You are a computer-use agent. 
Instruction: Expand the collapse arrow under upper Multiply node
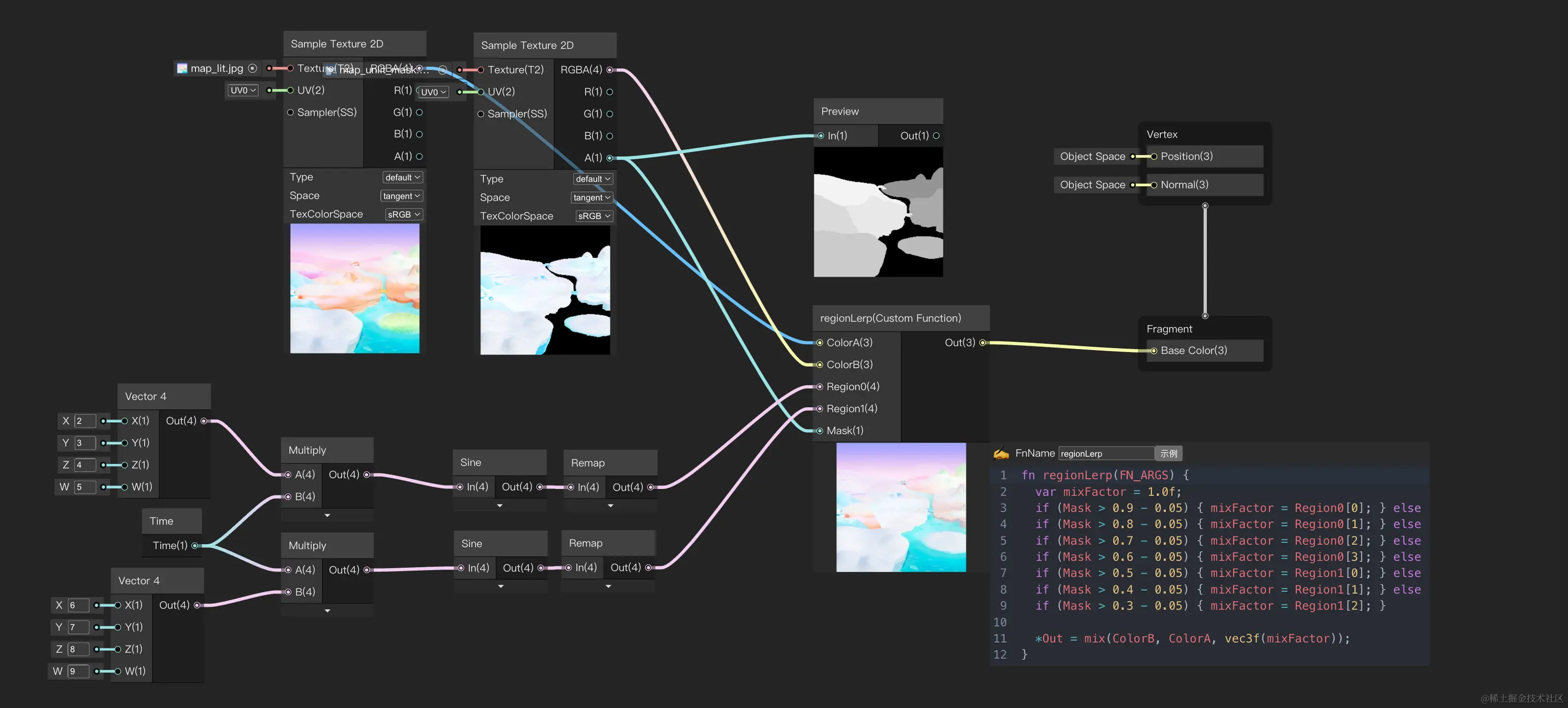[328, 516]
